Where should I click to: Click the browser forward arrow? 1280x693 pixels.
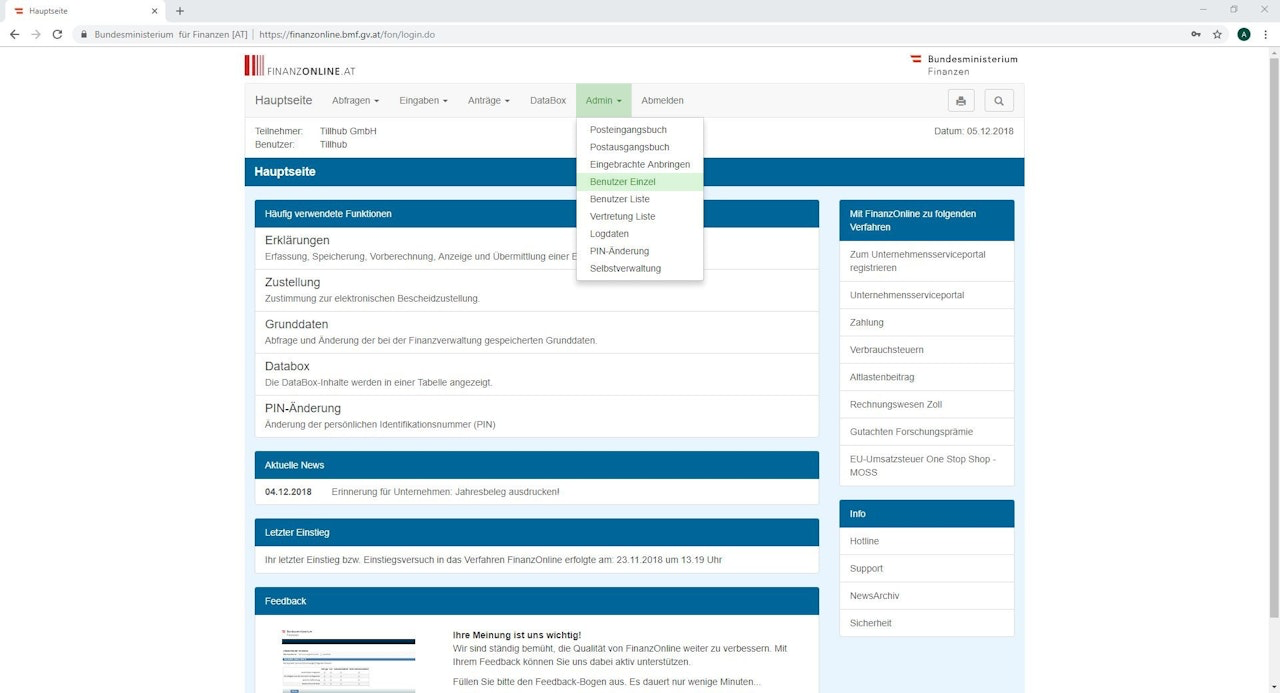click(36, 34)
